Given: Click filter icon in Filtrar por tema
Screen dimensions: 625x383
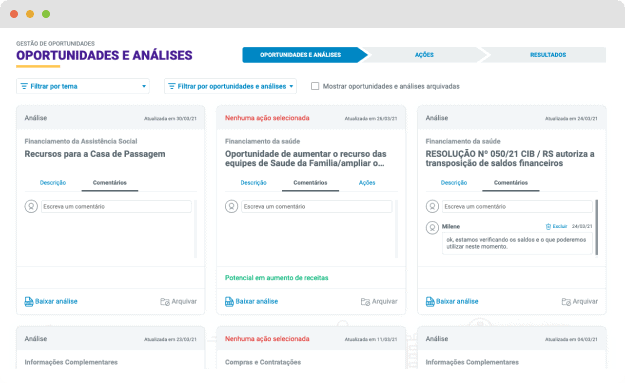Looking at the screenshot, I should (x=24, y=86).
